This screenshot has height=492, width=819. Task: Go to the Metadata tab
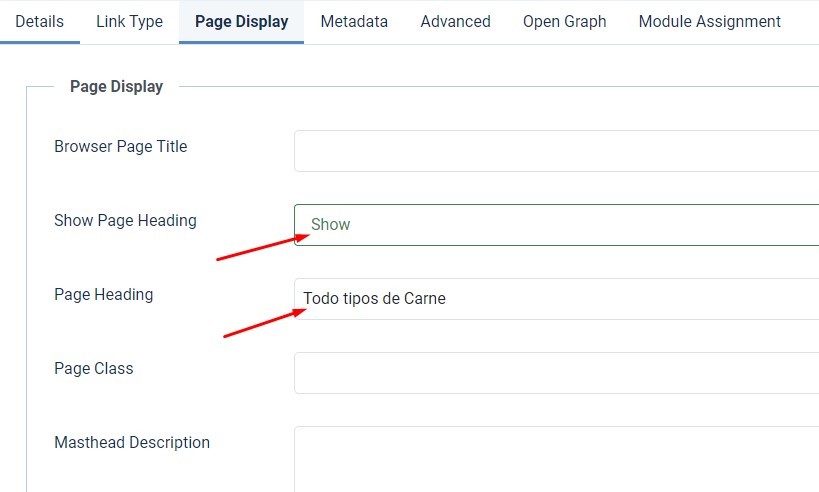click(x=354, y=21)
